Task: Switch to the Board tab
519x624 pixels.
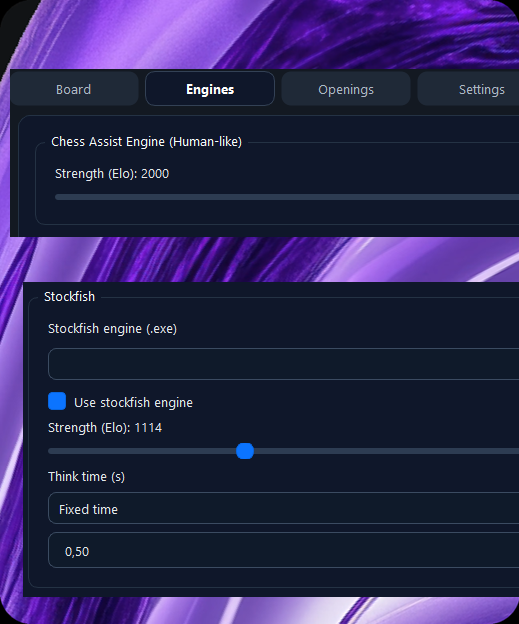Action: pos(74,89)
